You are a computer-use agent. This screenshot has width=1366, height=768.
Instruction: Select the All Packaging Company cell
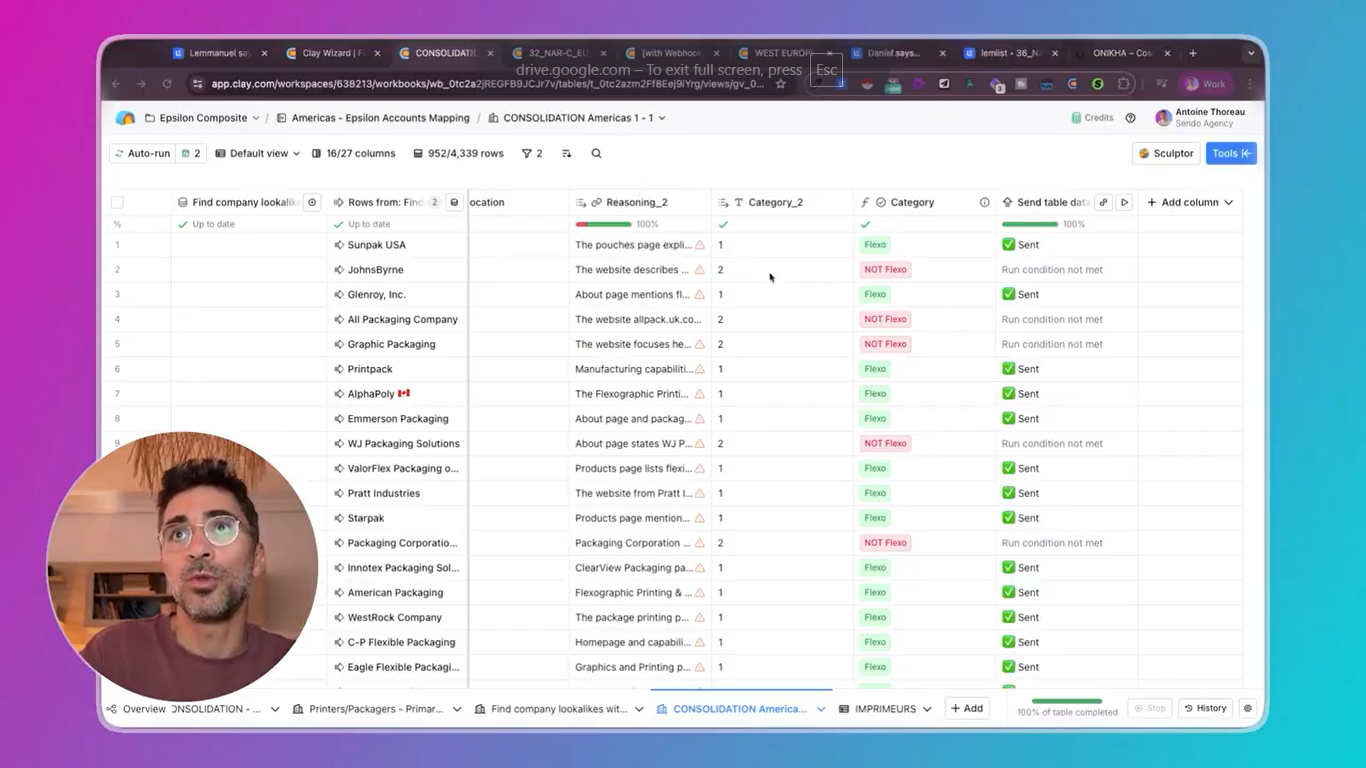pos(398,320)
